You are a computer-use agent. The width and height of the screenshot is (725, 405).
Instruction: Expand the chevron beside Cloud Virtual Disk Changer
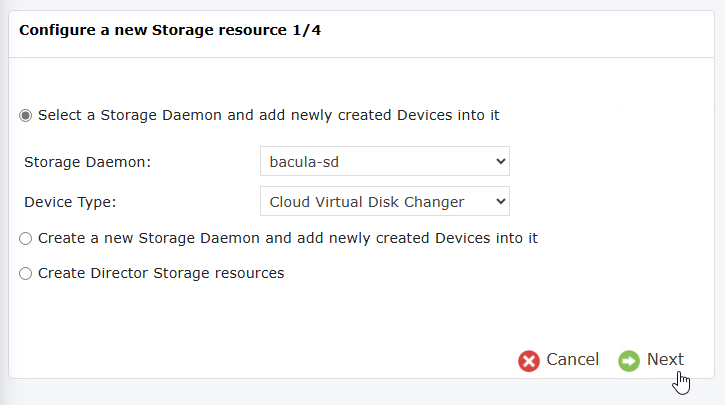(x=500, y=201)
